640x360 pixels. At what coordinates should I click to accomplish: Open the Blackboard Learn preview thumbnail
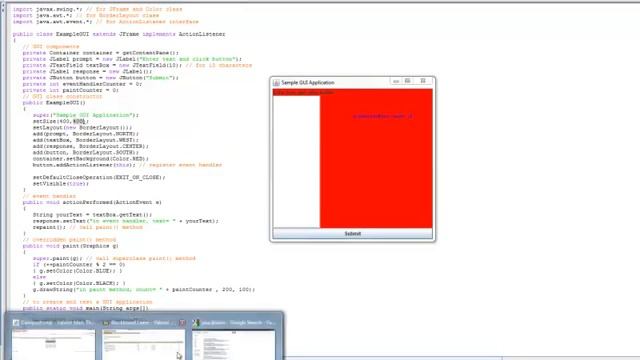tap(143, 345)
